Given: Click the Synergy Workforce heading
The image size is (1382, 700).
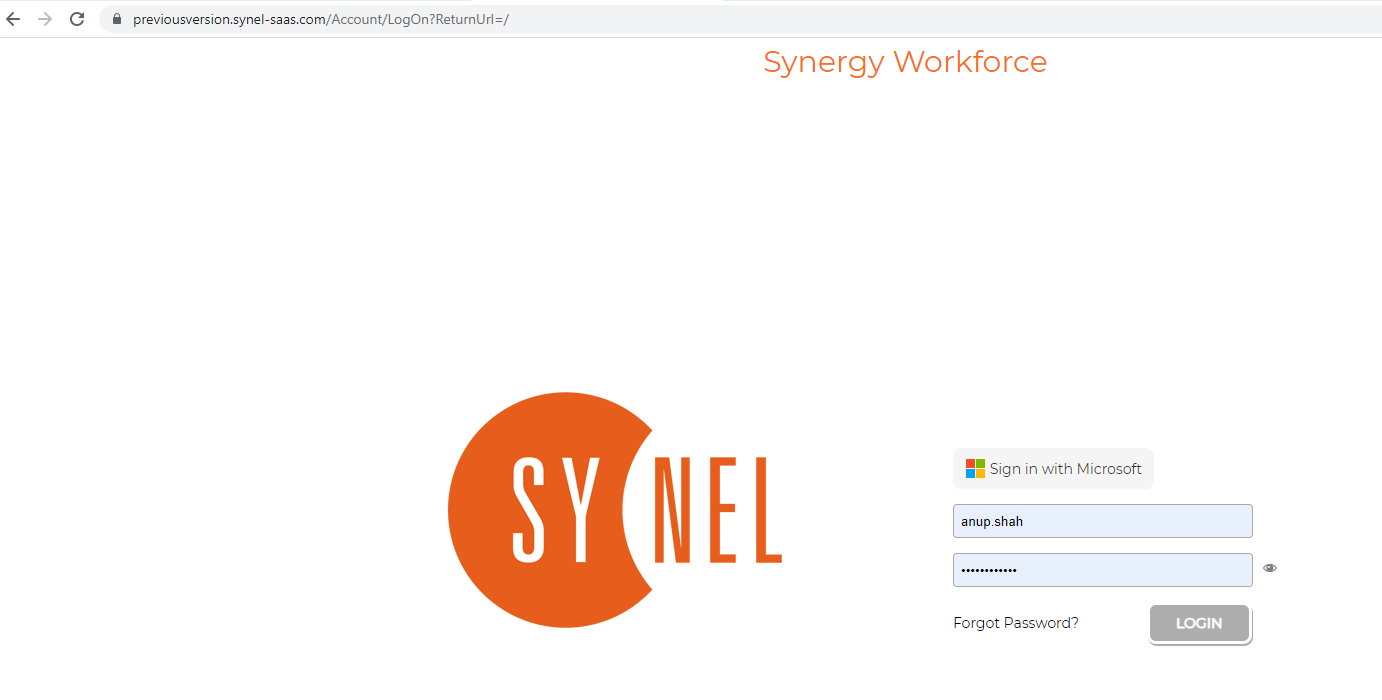Looking at the screenshot, I should click(x=905, y=62).
